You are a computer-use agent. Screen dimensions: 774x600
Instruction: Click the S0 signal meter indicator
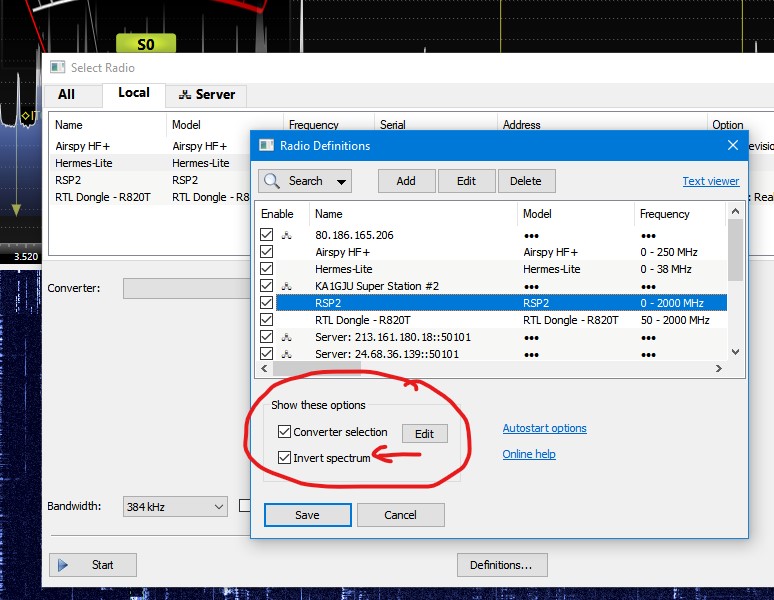tap(146, 44)
